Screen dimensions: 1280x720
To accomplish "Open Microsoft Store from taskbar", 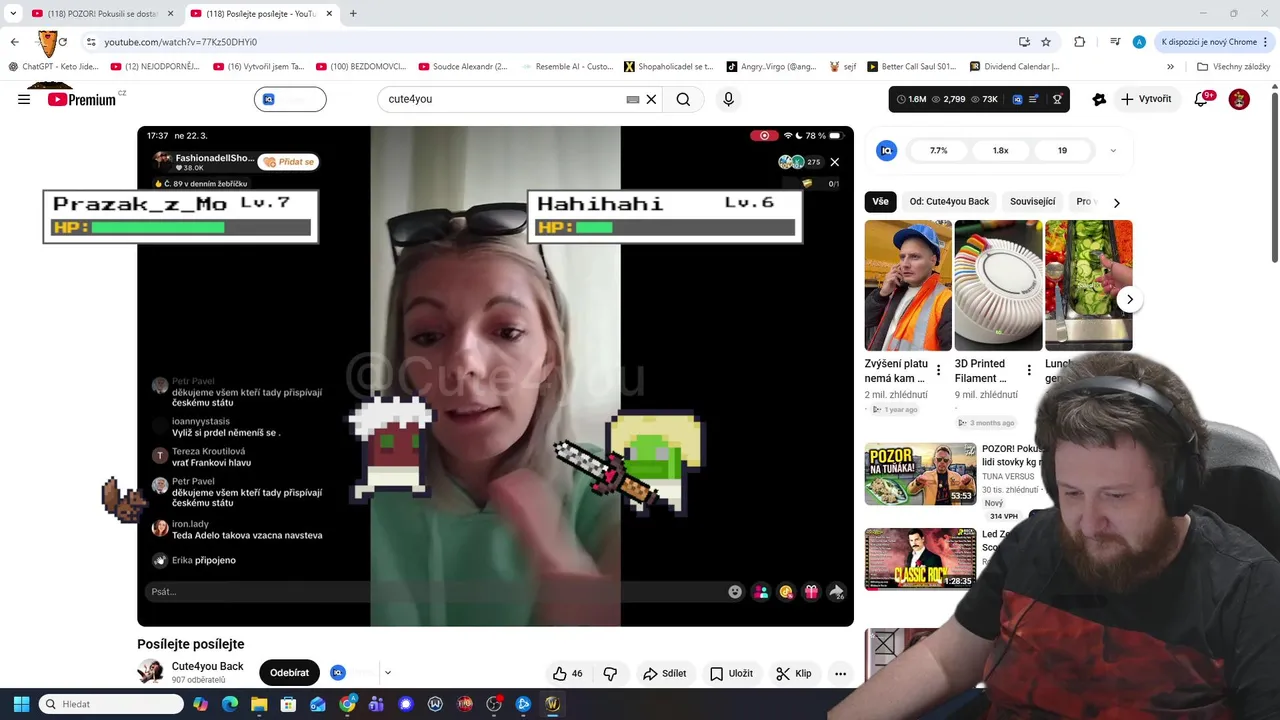I will (288, 704).
